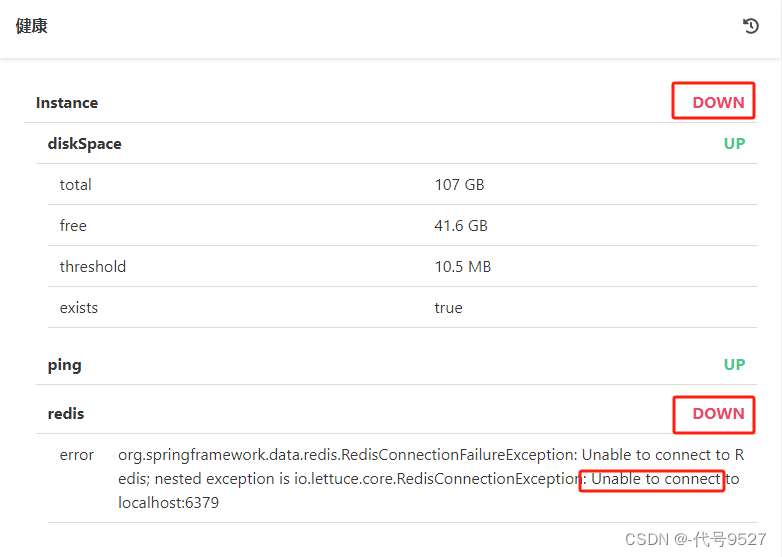The height and width of the screenshot is (557, 782).
Task: Click the health history clock icon
Action: [x=751, y=26]
